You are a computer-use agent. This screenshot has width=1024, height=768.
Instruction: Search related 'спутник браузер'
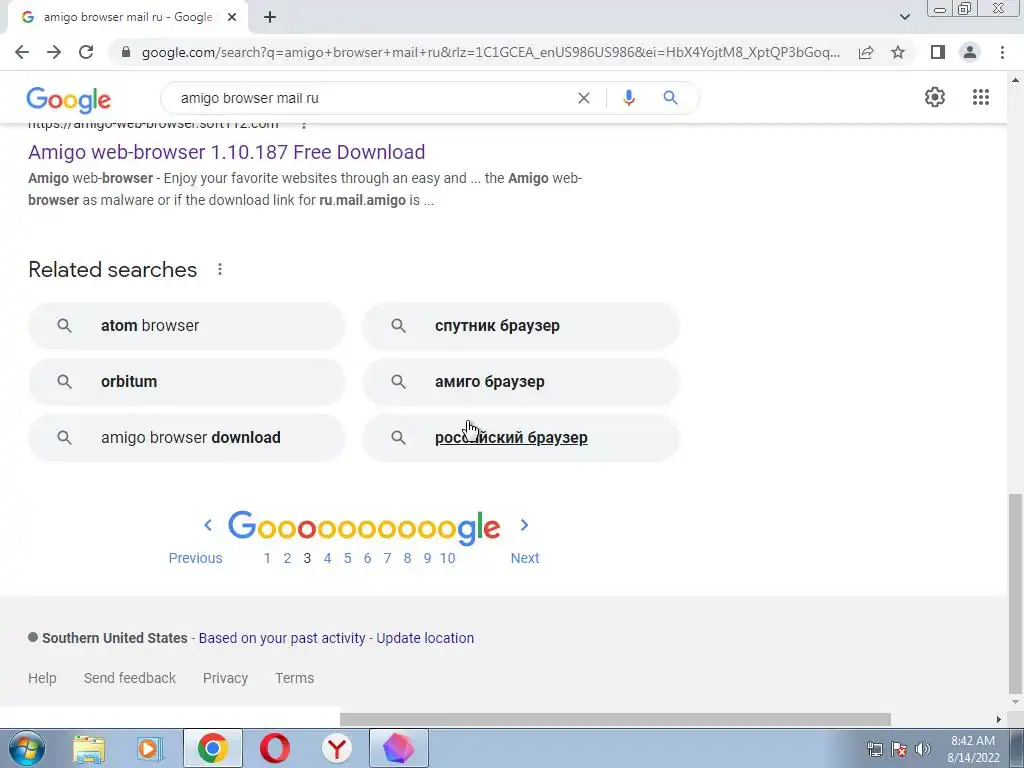click(520, 325)
